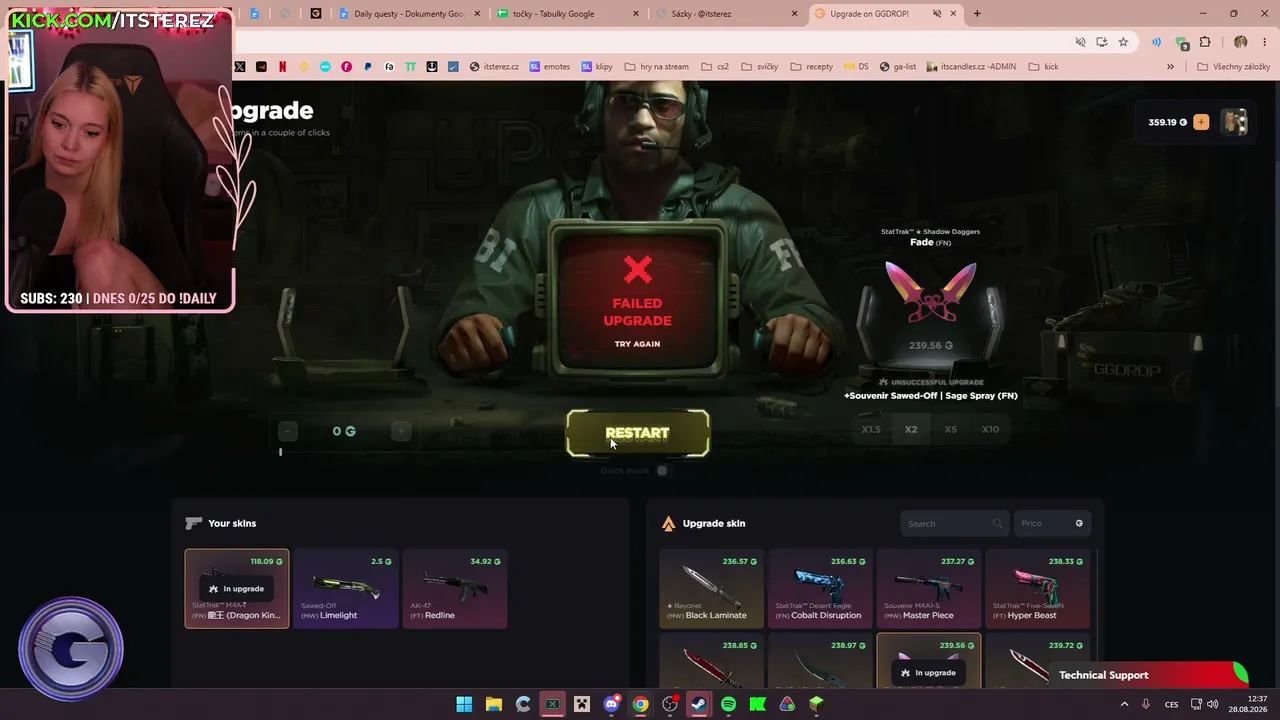The image size is (1280, 720).
Task: Open Google Chrome from the taskbar
Action: [640, 704]
